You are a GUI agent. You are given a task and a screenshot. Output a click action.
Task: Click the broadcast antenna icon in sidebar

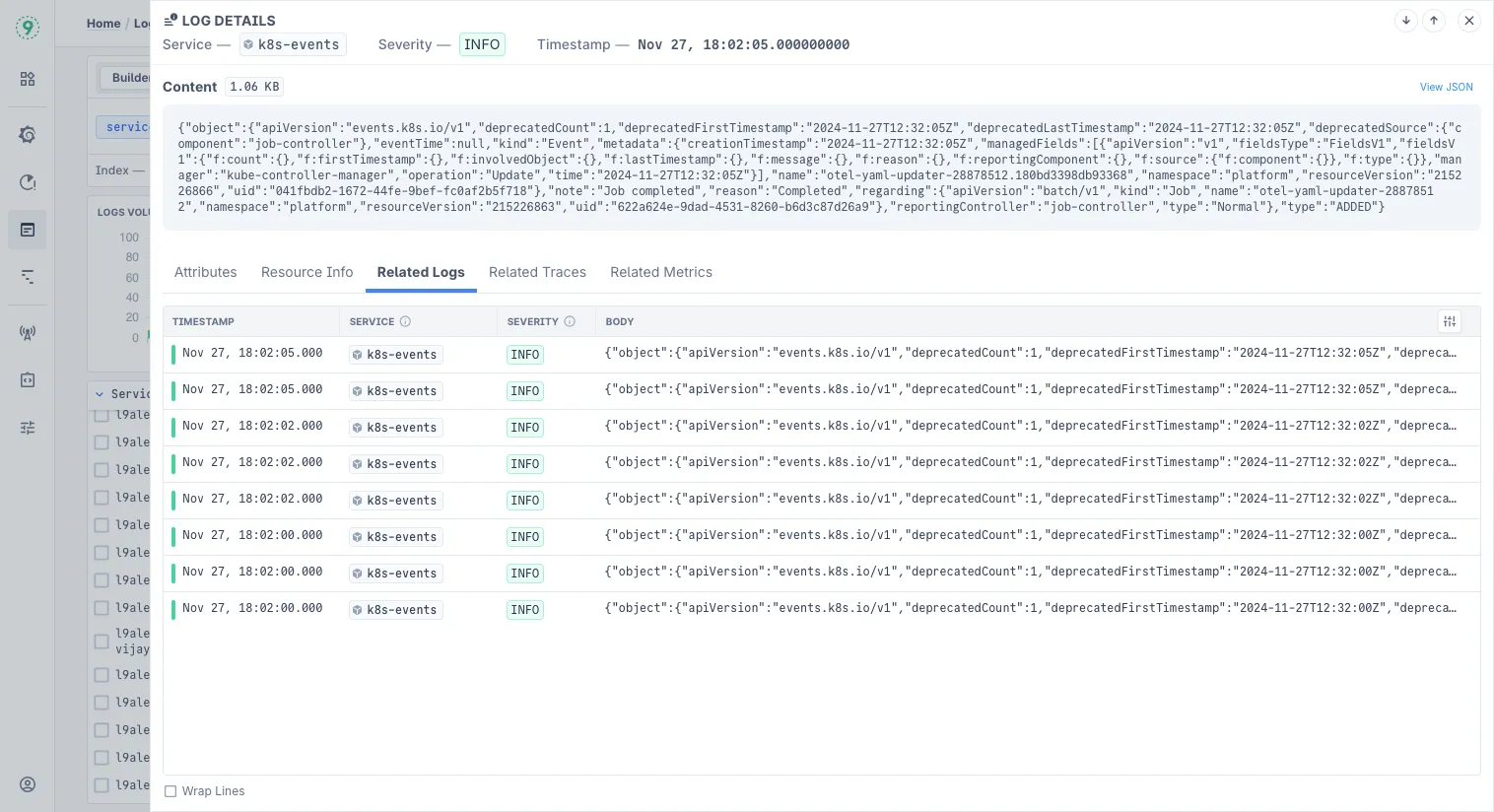pos(28,333)
